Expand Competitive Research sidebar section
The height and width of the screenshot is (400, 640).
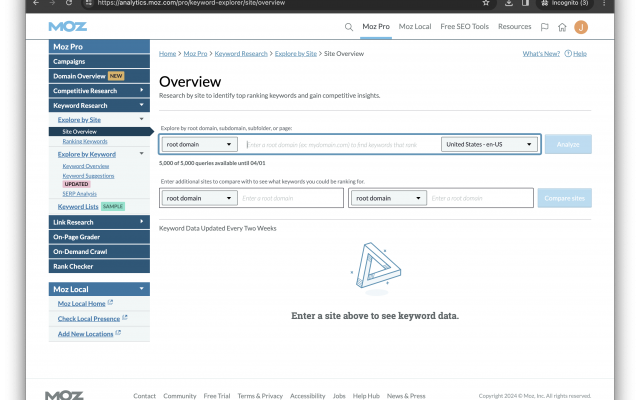point(142,90)
